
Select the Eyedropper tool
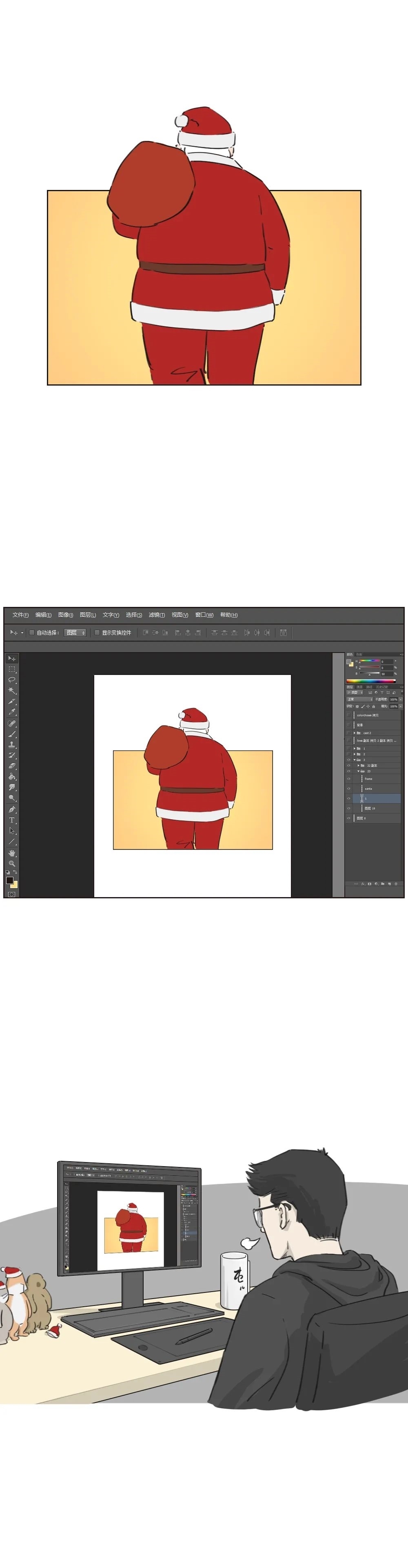(x=11, y=712)
